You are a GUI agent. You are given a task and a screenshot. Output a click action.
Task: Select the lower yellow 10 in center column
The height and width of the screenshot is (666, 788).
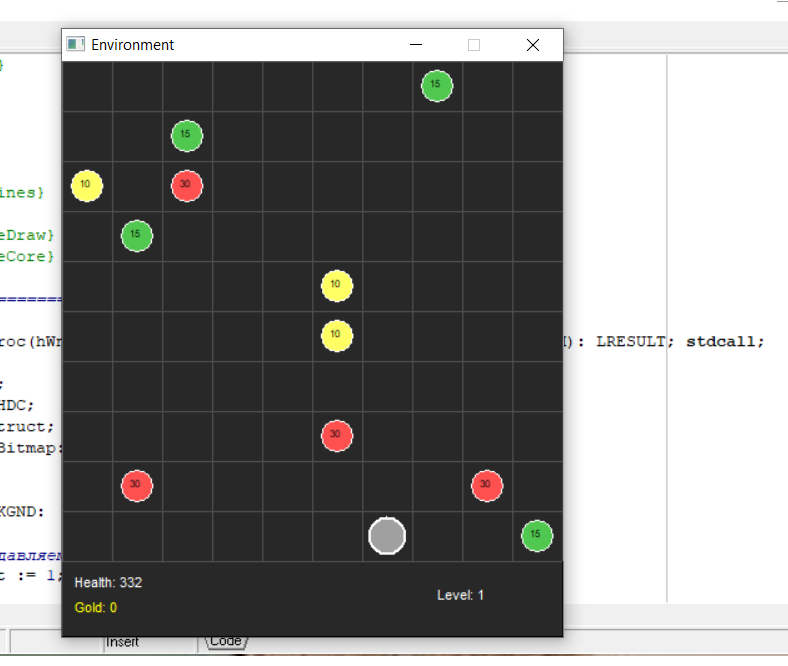[x=337, y=336]
